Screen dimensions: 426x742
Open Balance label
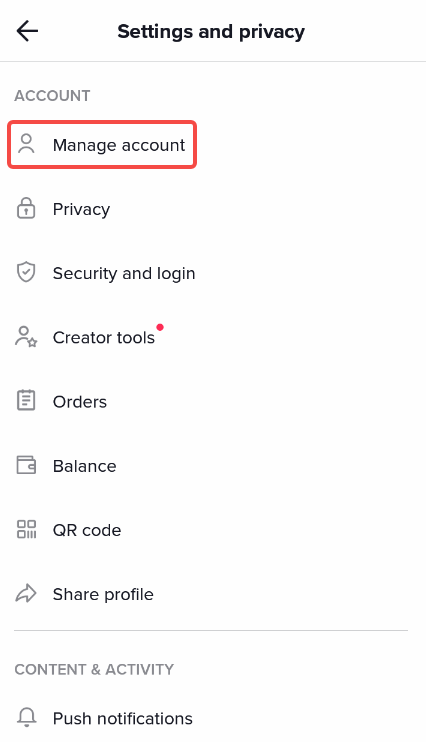tap(85, 466)
